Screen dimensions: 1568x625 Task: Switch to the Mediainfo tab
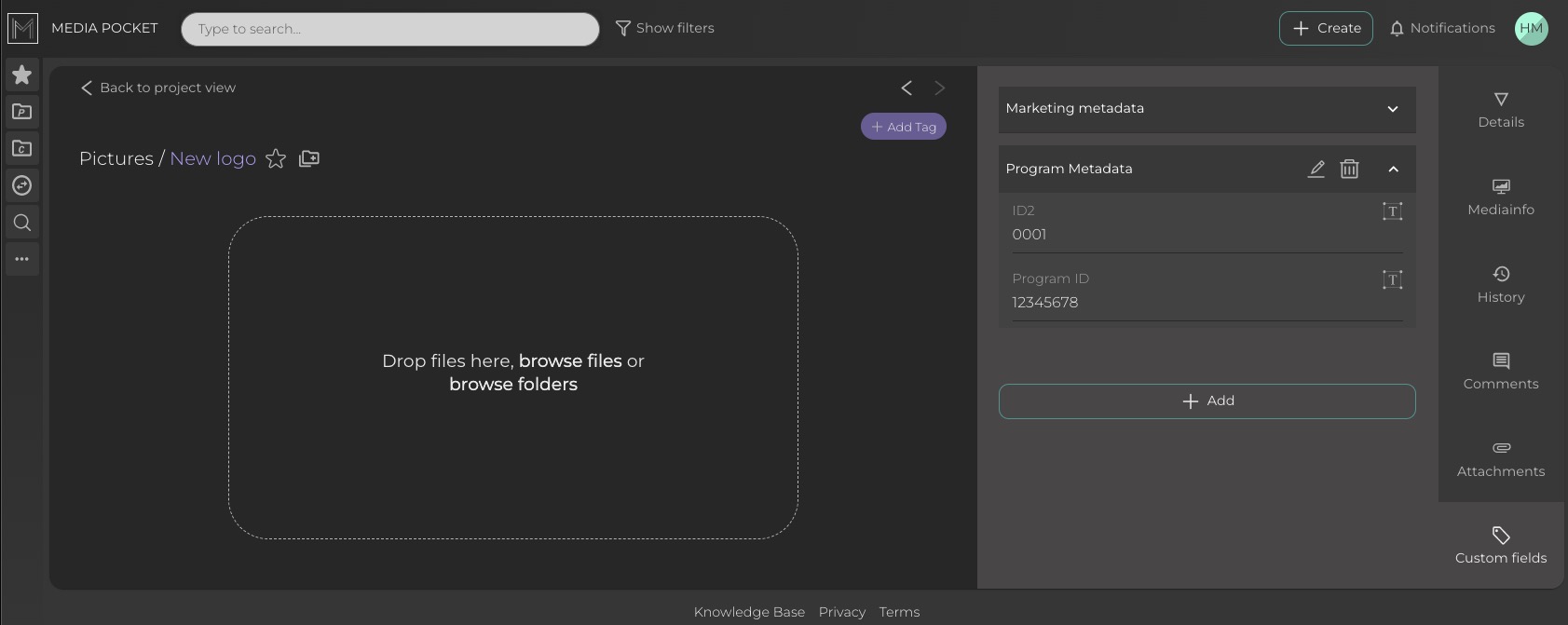(1500, 197)
